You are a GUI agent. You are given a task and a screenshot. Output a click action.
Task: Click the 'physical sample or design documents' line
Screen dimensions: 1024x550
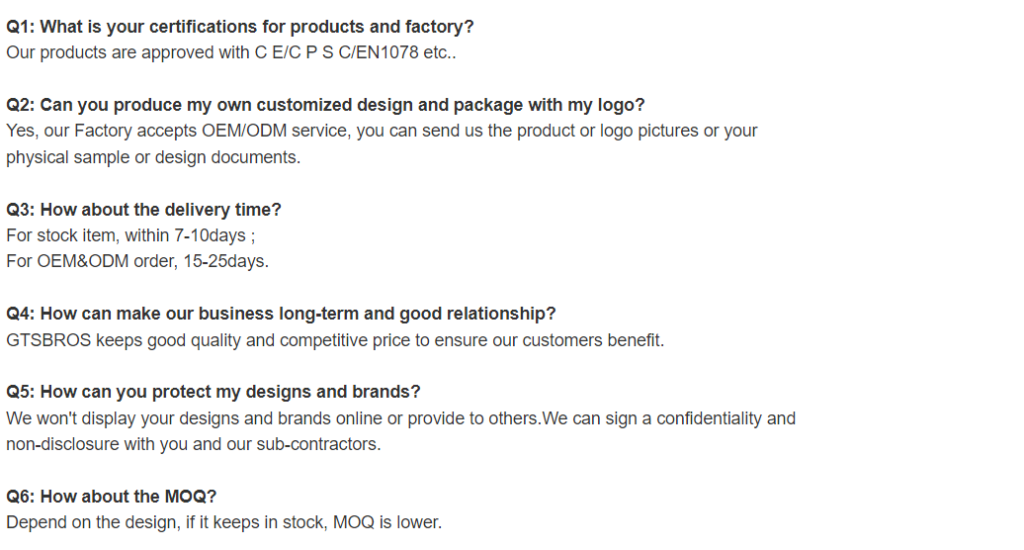point(153,157)
